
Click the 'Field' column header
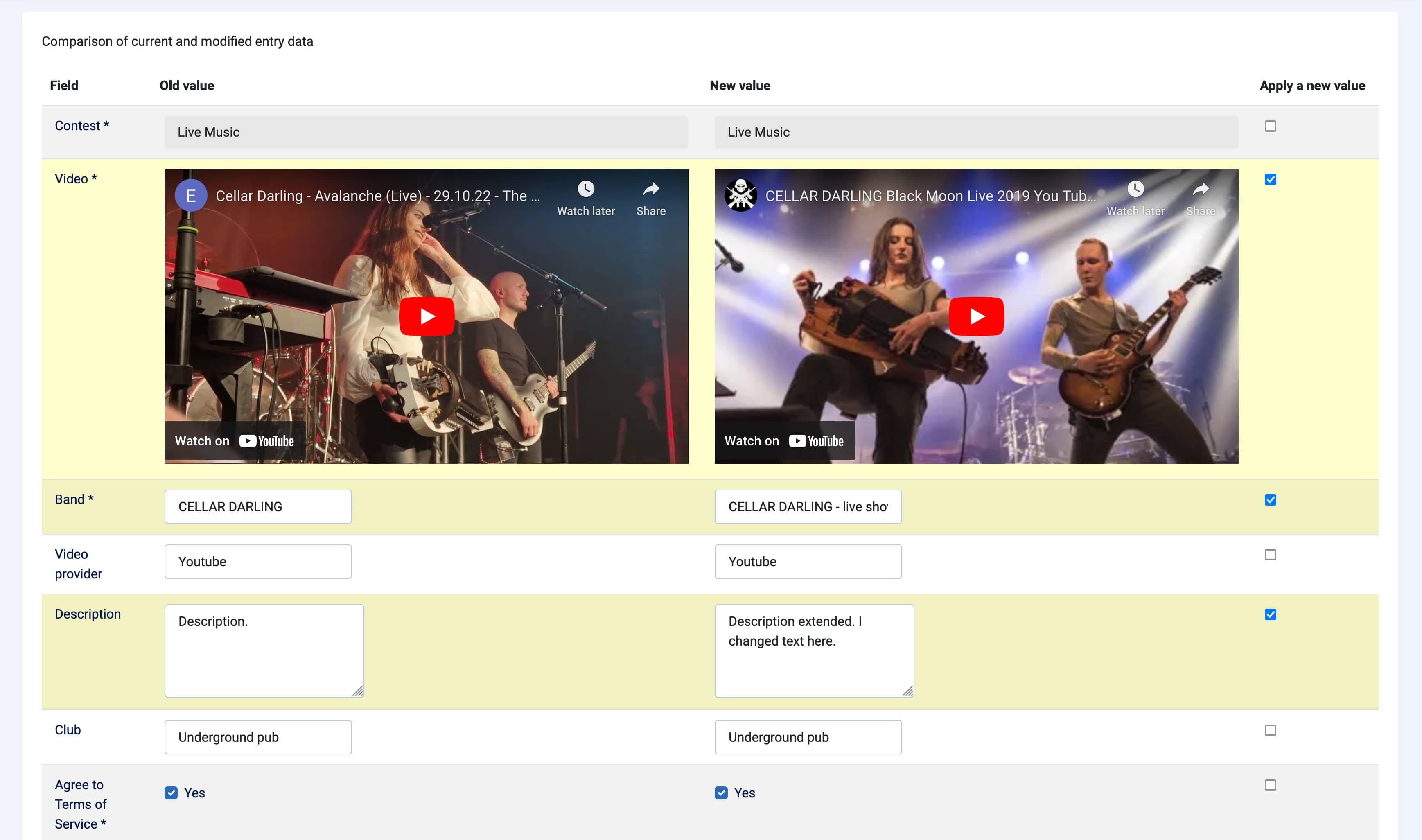[64, 86]
